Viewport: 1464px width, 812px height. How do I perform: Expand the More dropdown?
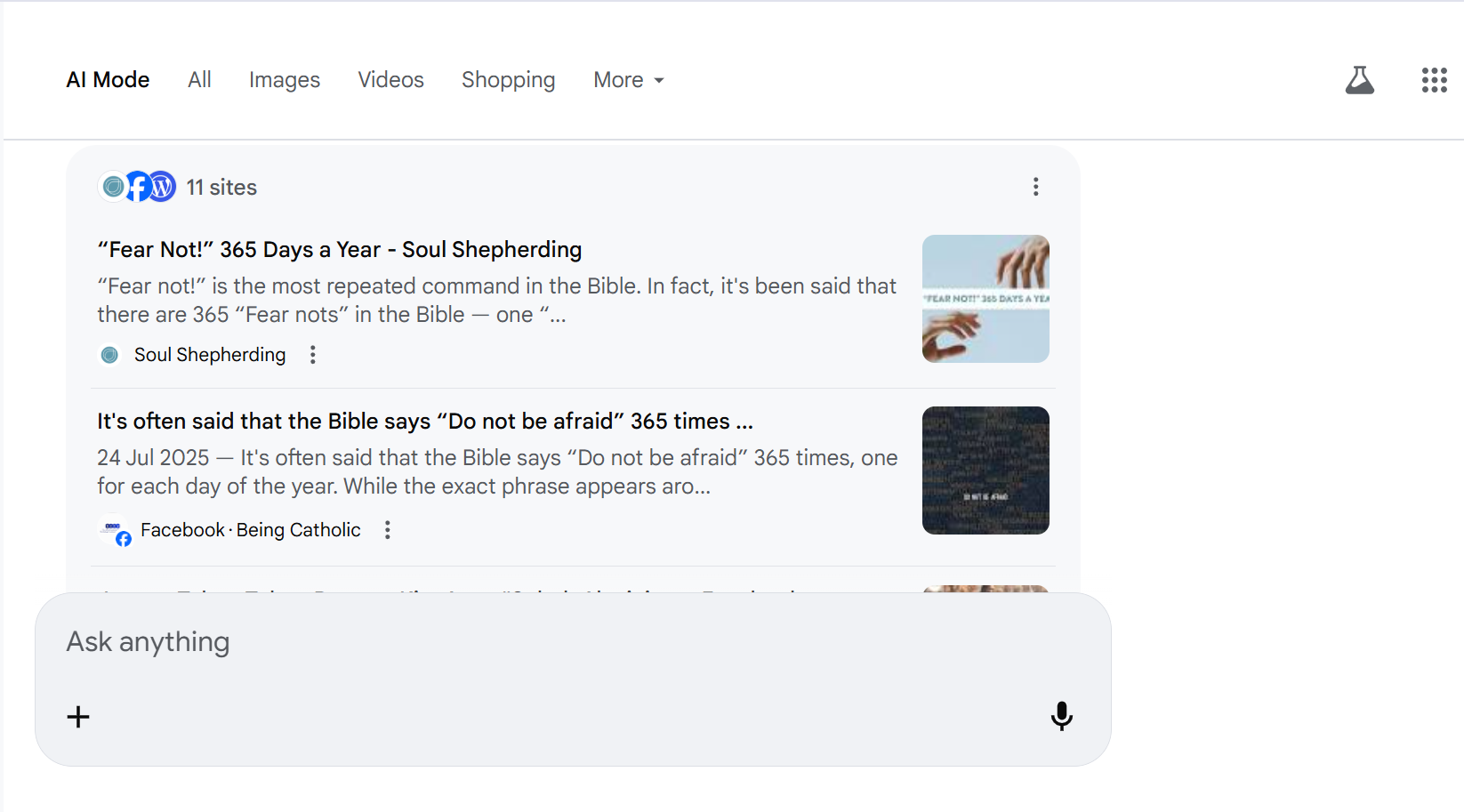[628, 80]
